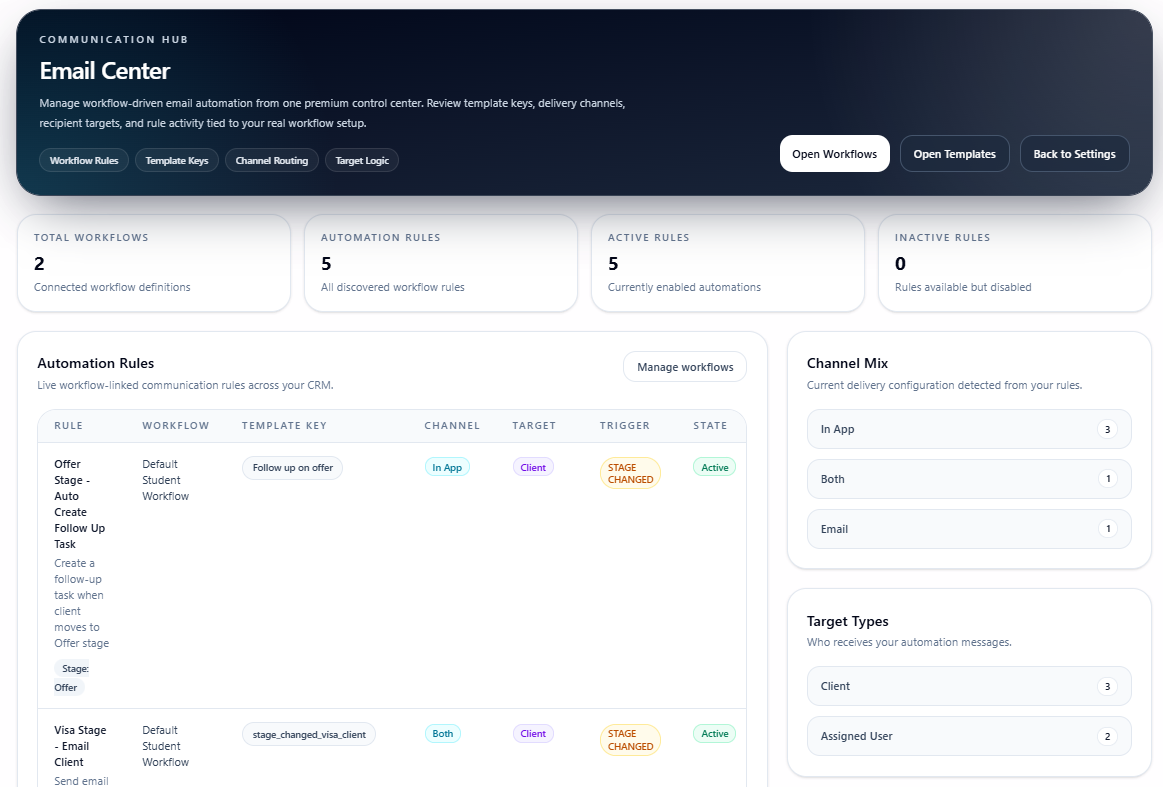Click Default Student Workflow in Offer Stage row
Screen dimensions: 1163x787
(165, 480)
